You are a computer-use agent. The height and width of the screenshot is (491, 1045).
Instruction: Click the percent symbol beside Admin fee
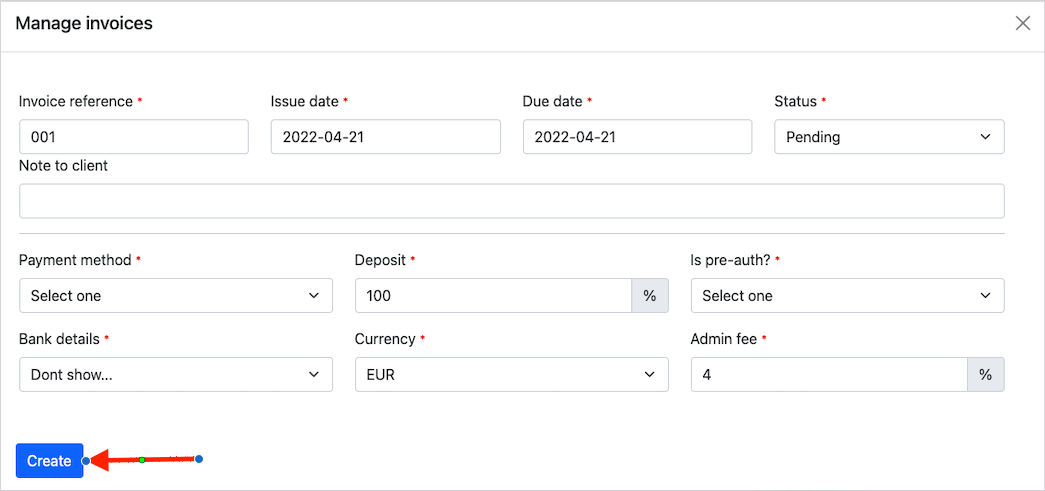[985, 375]
